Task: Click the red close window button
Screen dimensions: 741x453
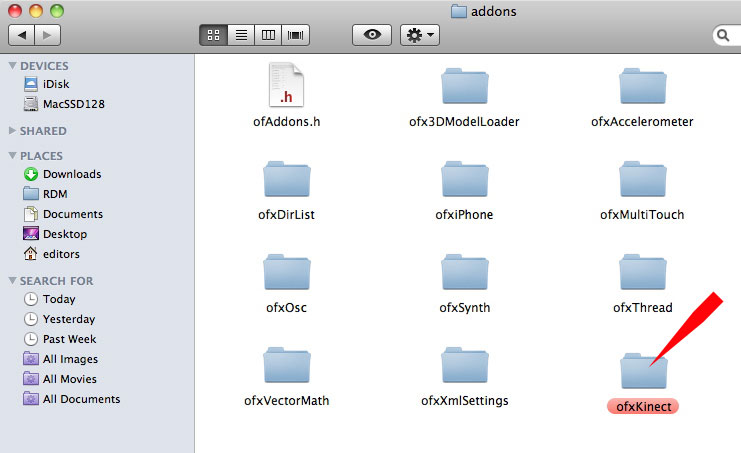Action: [x=15, y=11]
